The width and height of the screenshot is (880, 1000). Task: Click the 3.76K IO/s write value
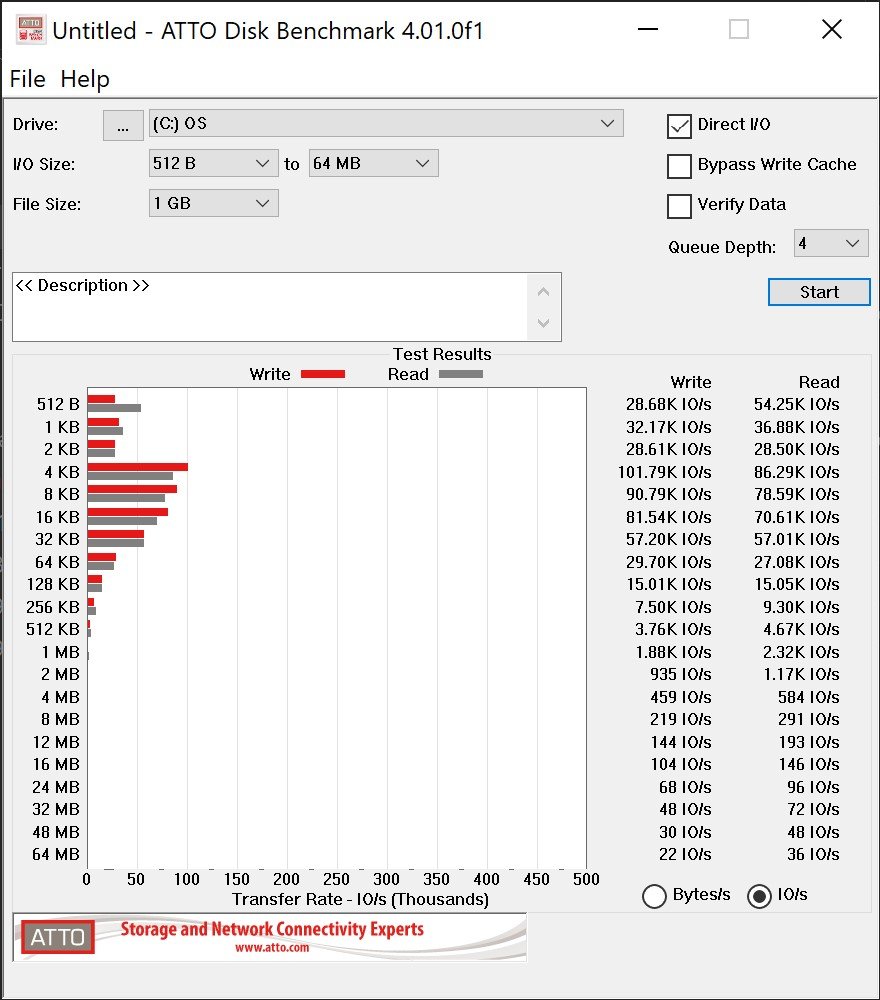pyautogui.click(x=673, y=629)
